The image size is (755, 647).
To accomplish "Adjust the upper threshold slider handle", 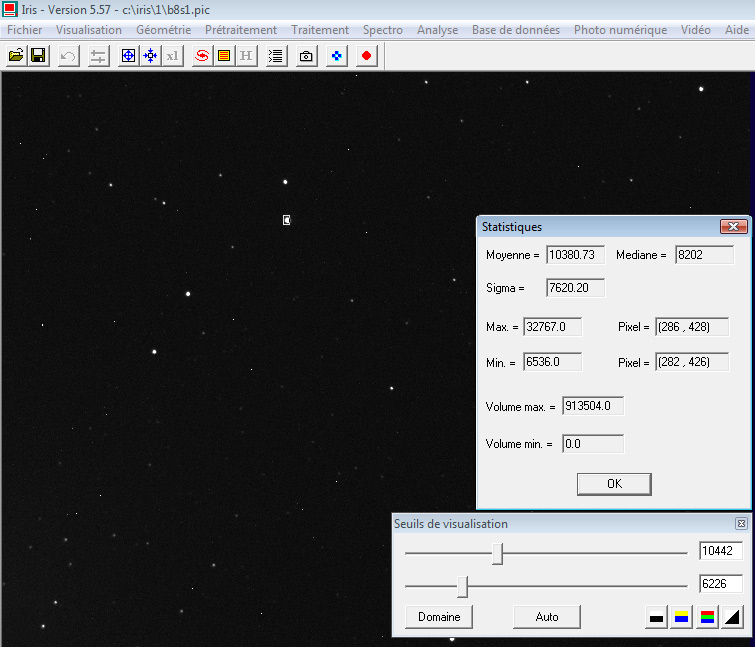I will point(497,554).
